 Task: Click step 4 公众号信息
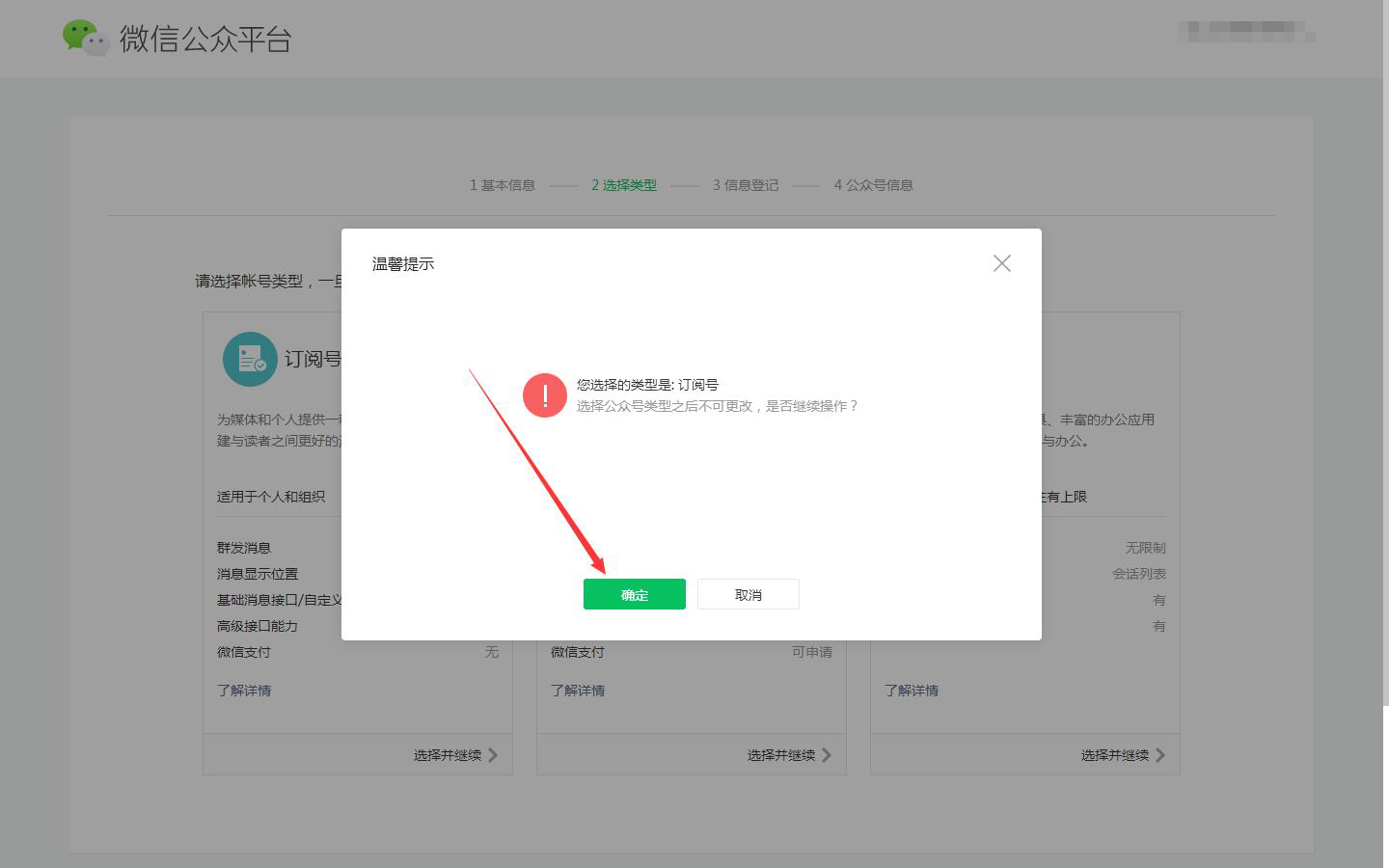[x=873, y=185]
